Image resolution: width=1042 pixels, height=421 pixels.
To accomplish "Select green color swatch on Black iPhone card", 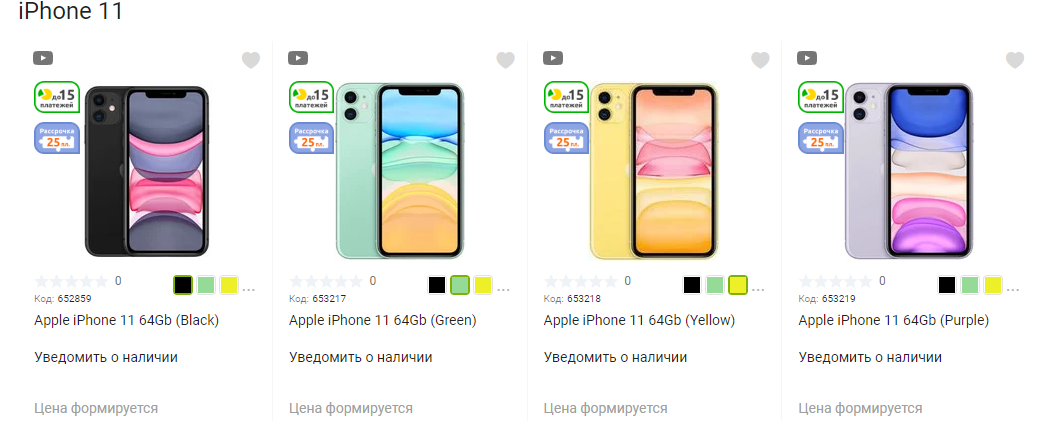I will [x=206, y=285].
